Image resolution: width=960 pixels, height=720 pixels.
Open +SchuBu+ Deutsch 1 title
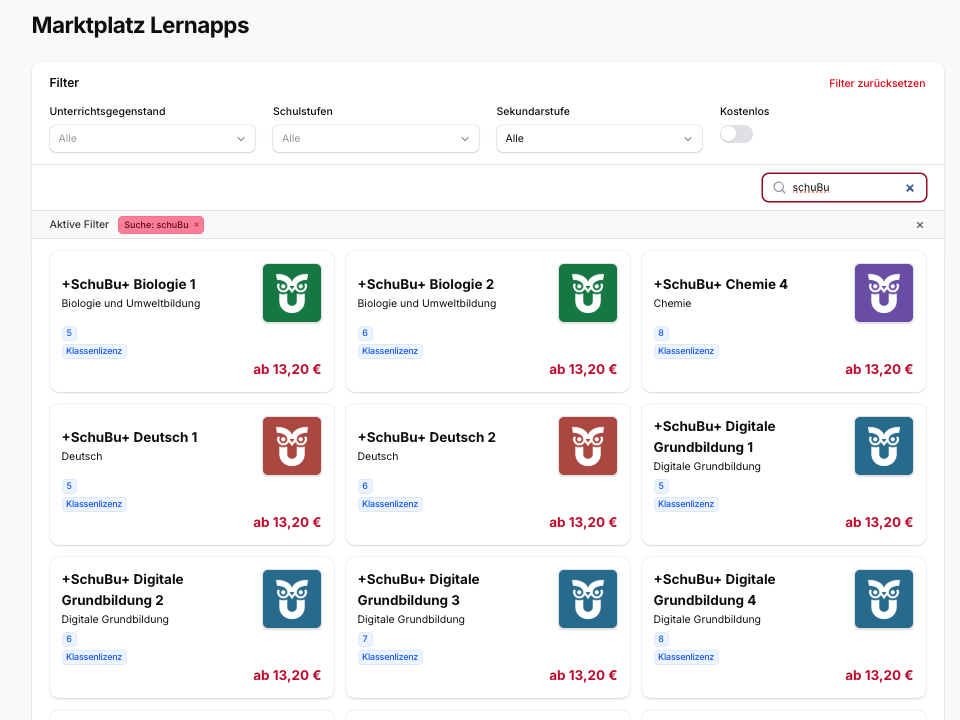click(129, 437)
